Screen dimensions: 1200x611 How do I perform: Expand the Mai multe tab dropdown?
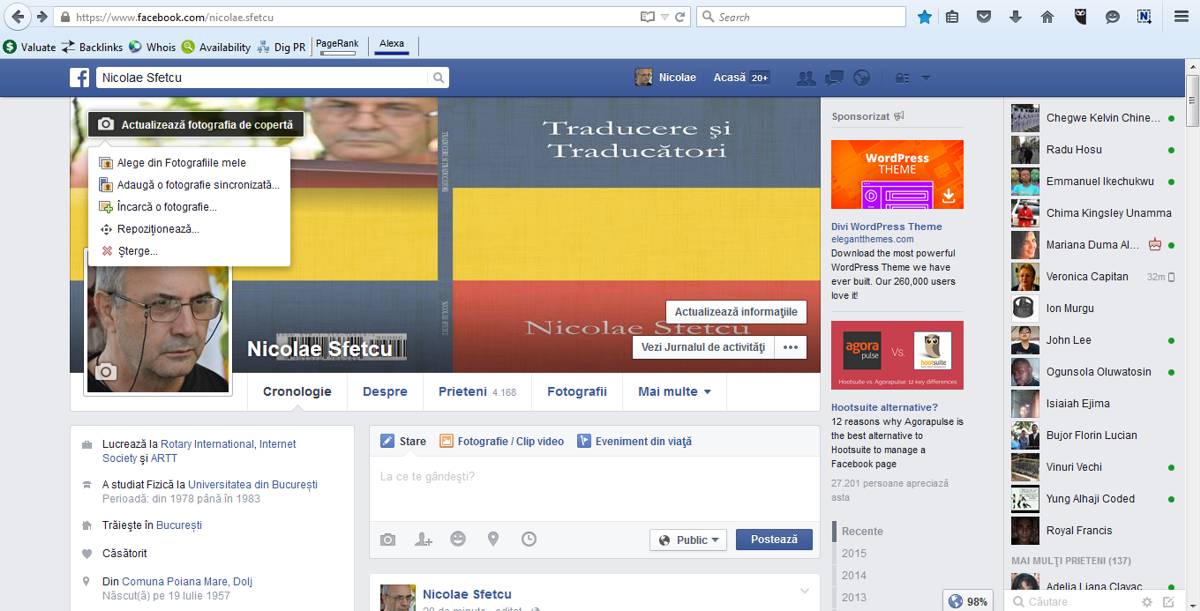click(674, 392)
